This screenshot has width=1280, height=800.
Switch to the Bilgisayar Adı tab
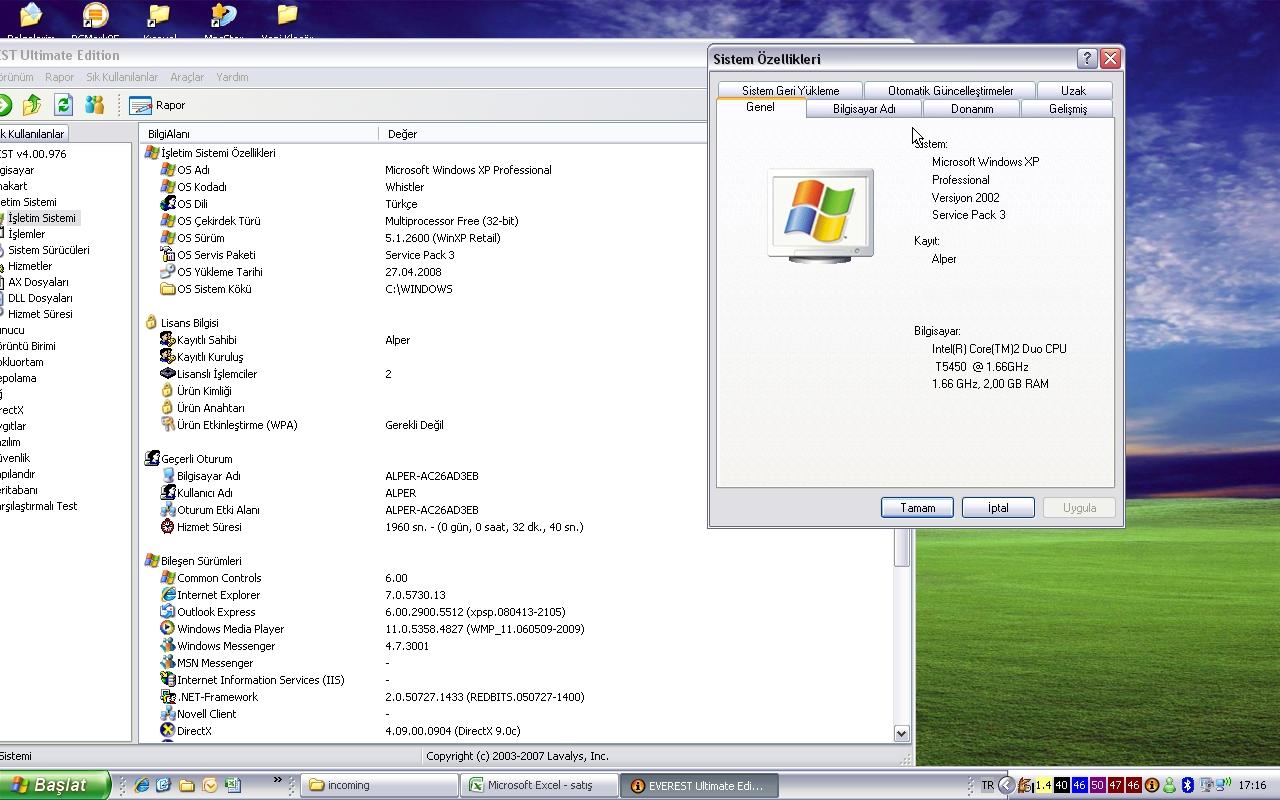(x=864, y=109)
